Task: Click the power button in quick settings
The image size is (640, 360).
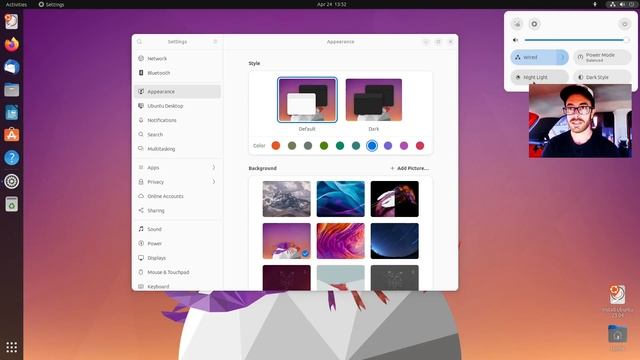Action: [624, 24]
